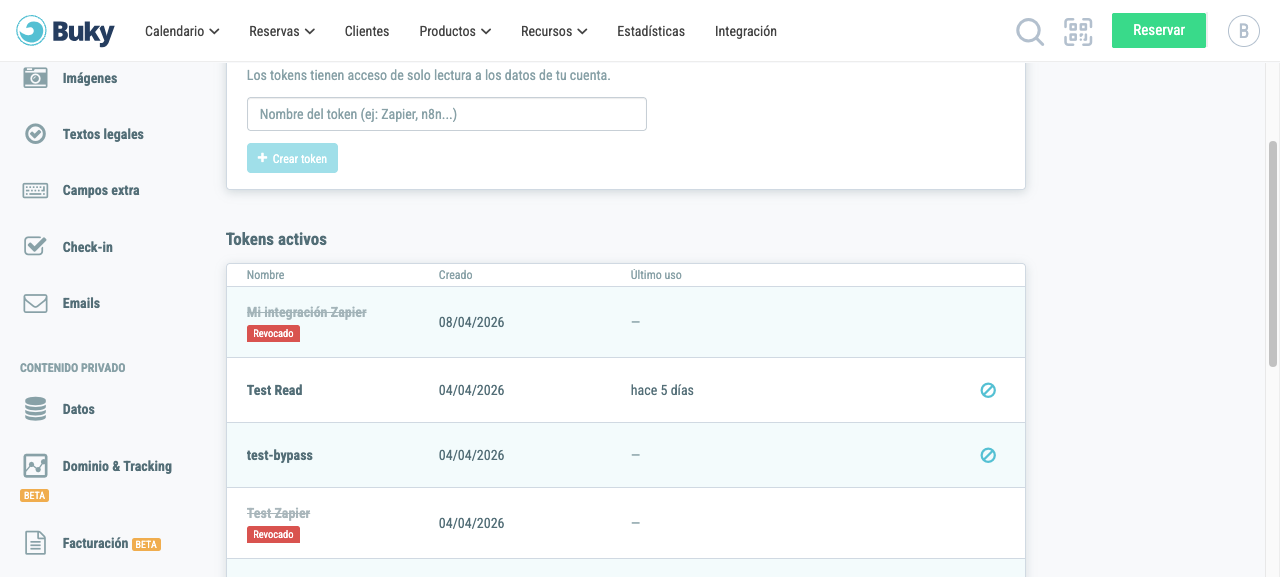The image size is (1280, 577).
Task: Click the Crear token button
Action: pyautogui.click(x=292, y=158)
